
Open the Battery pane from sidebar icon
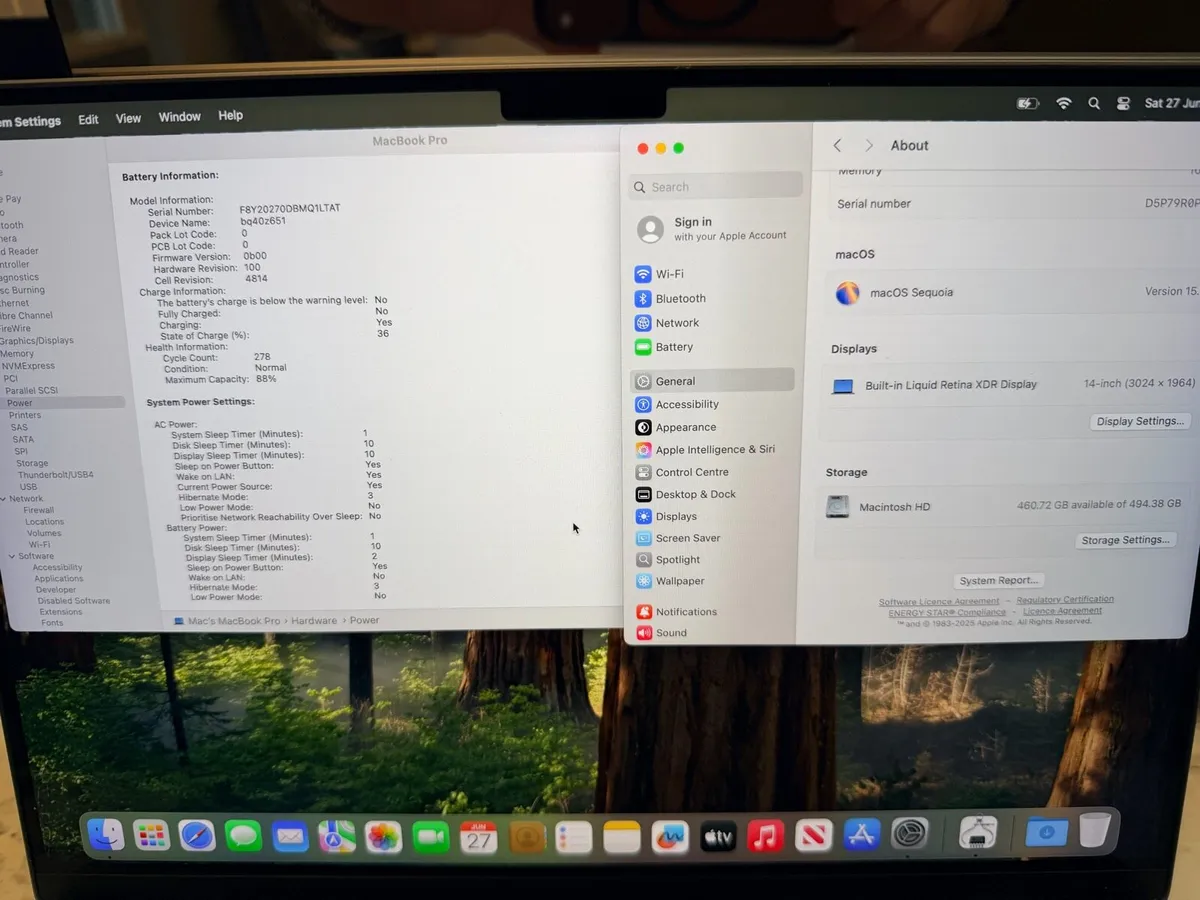tap(642, 347)
